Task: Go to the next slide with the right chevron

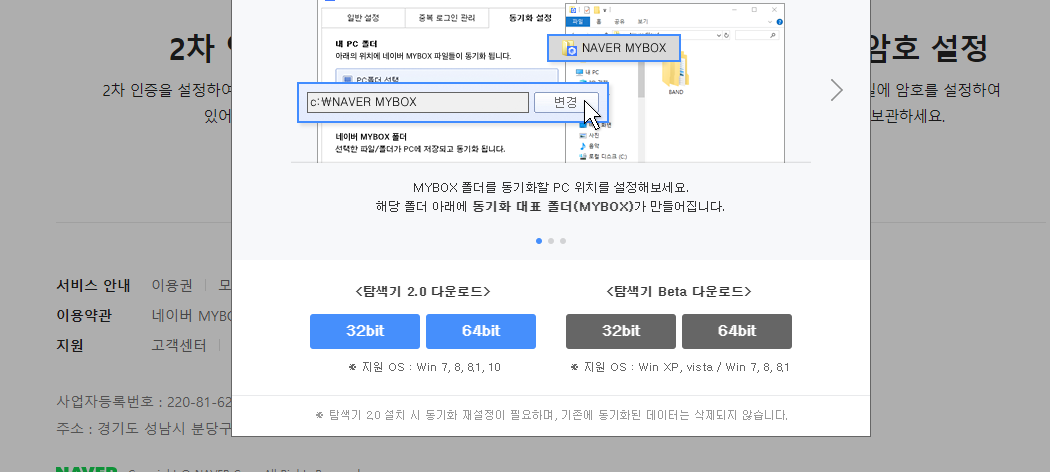Action: pyautogui.click(x=836, y=90)
